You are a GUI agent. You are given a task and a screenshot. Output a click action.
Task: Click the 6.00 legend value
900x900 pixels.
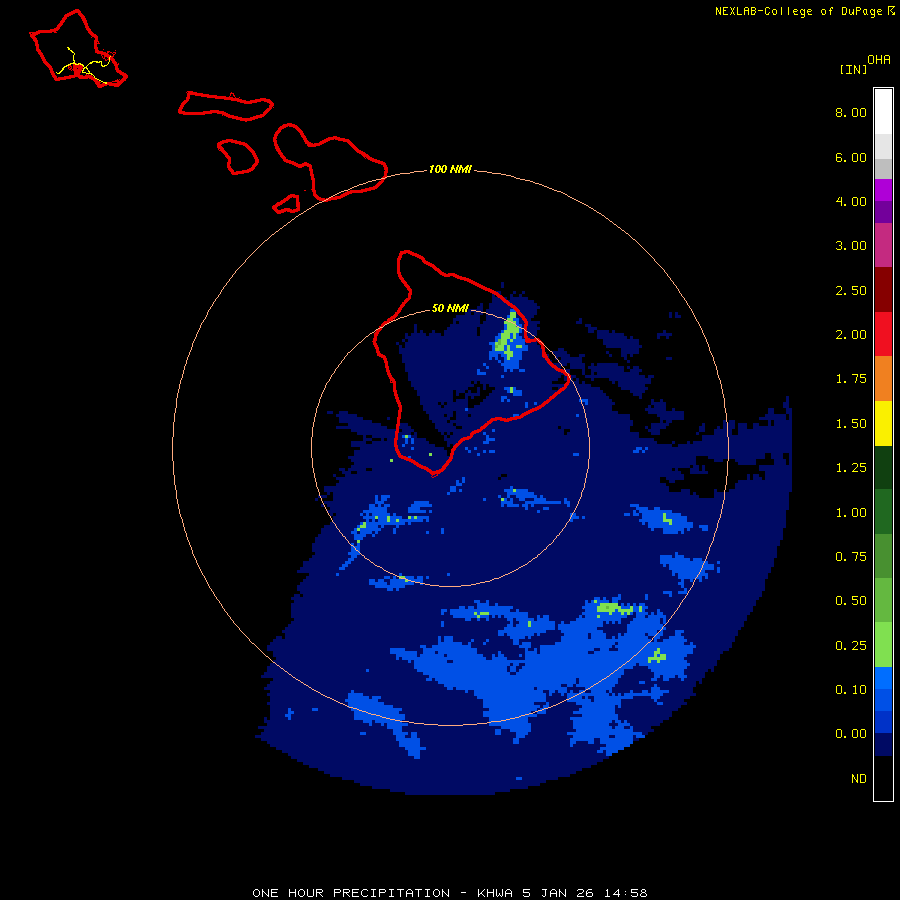click(851, 157)
